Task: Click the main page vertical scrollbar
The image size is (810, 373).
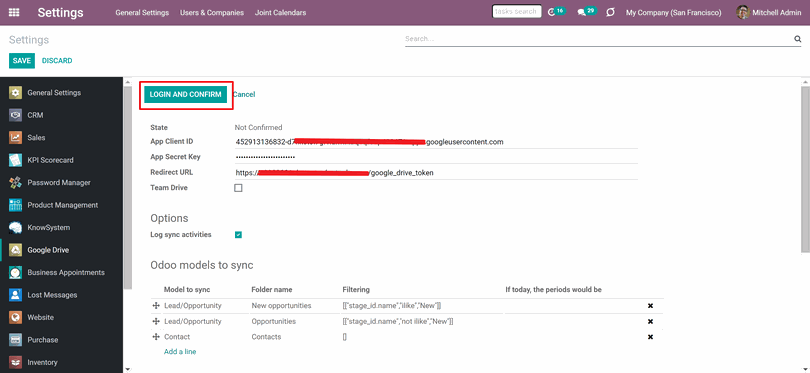Action: point(805,170)
